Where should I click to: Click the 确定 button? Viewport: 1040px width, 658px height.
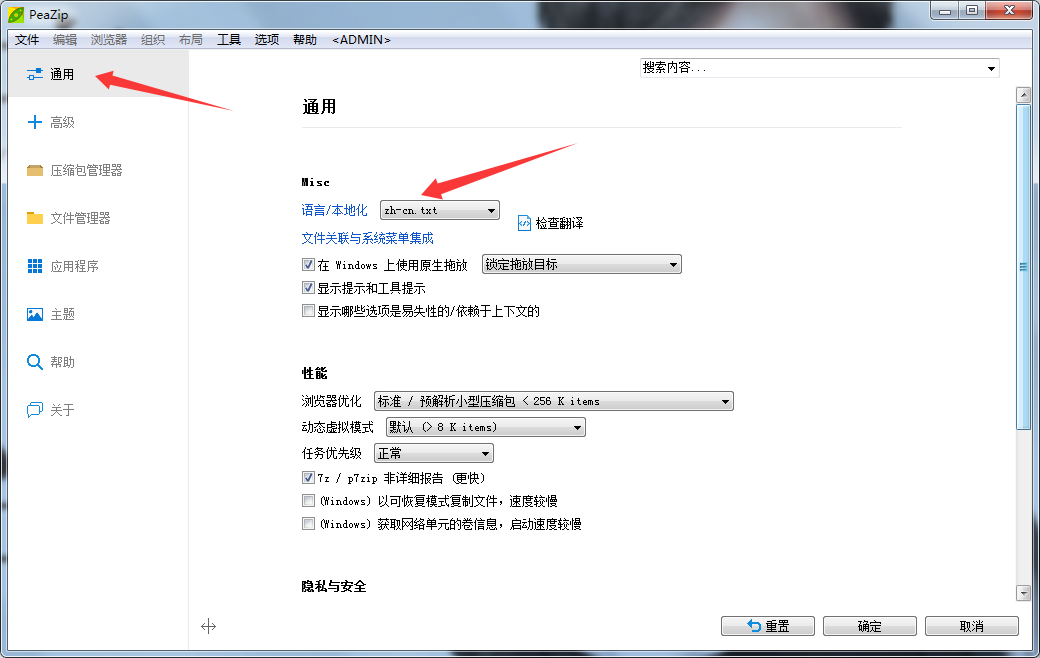coord(869,626)
